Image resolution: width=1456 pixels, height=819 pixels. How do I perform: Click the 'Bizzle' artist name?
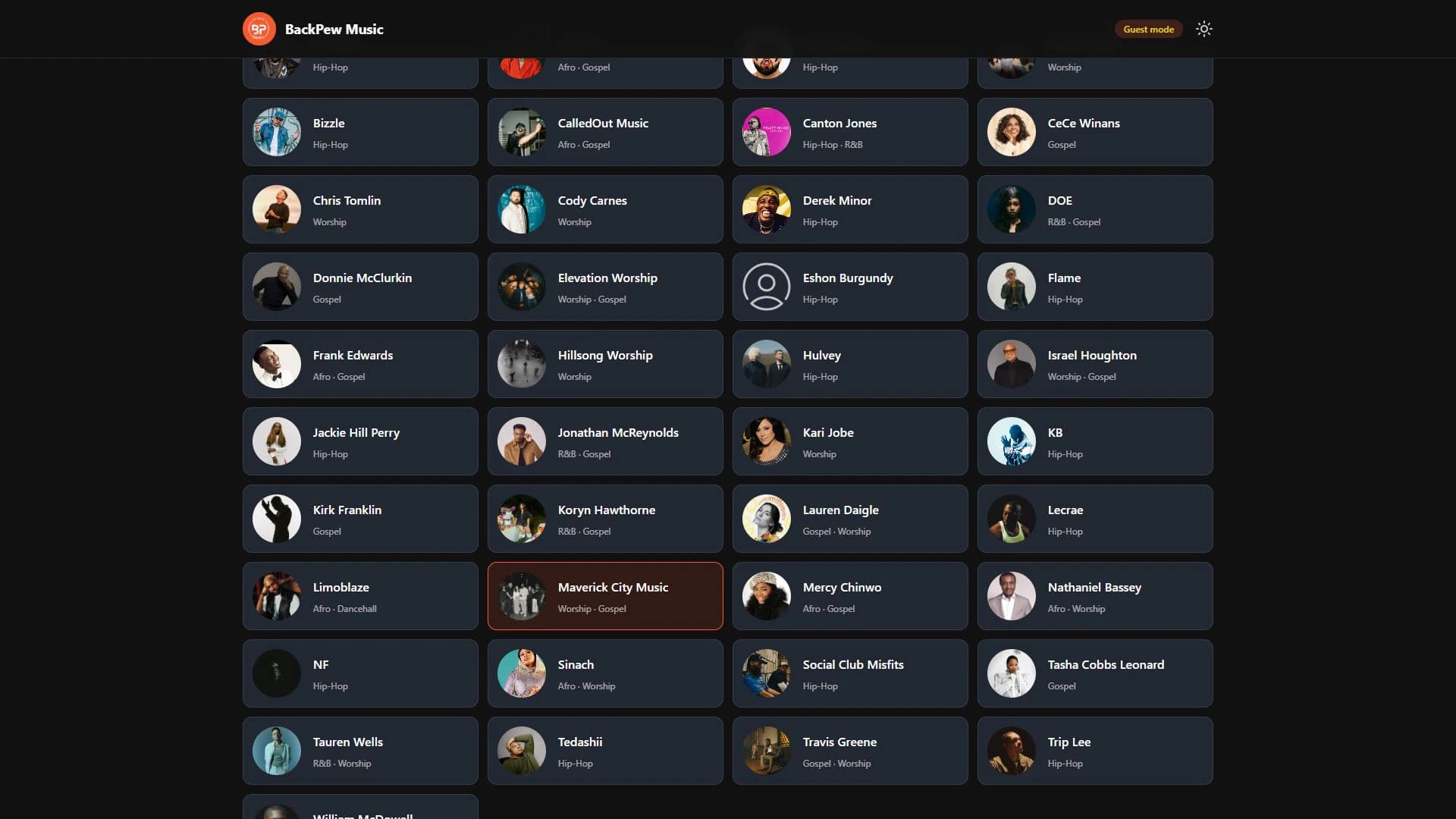[328, 123]
